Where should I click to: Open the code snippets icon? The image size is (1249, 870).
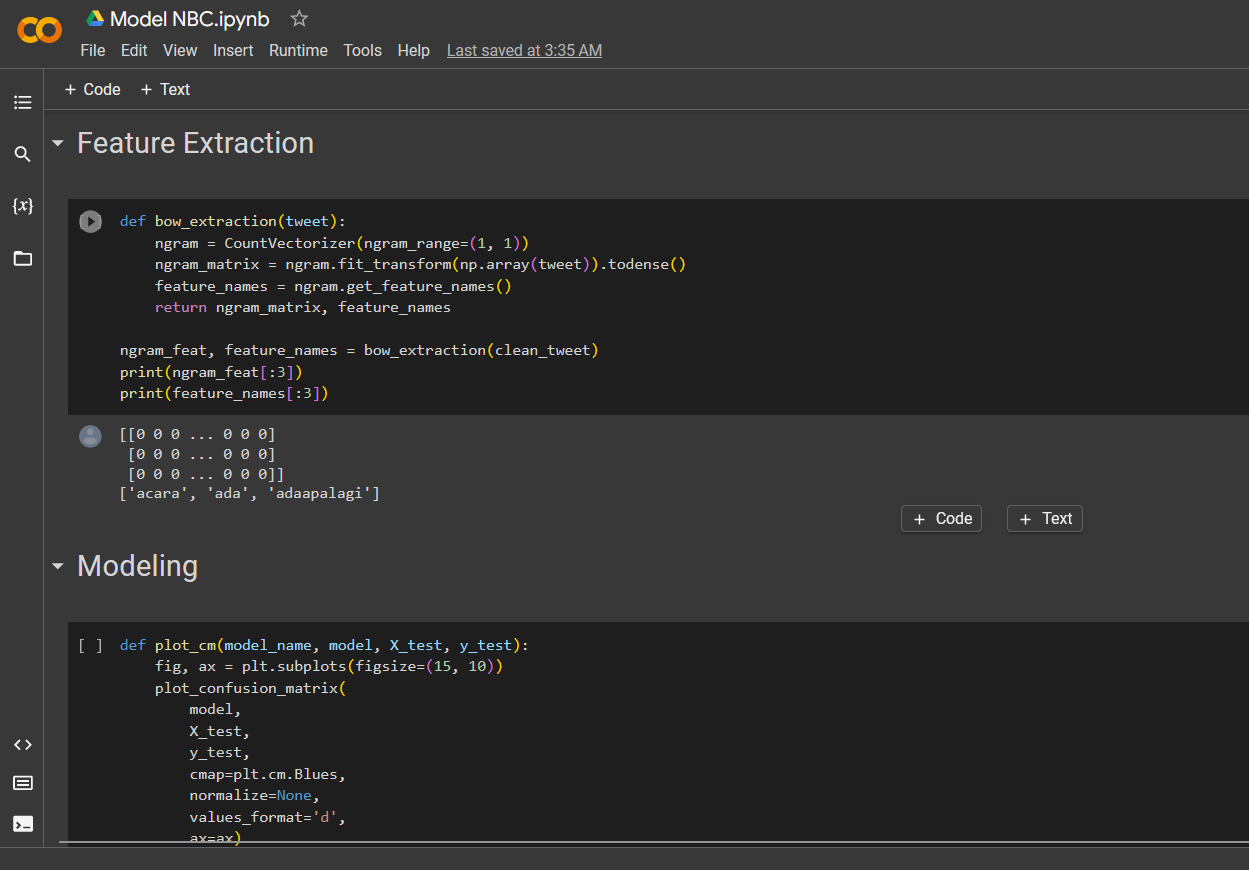pyautogui.click(x=22, y=745)
